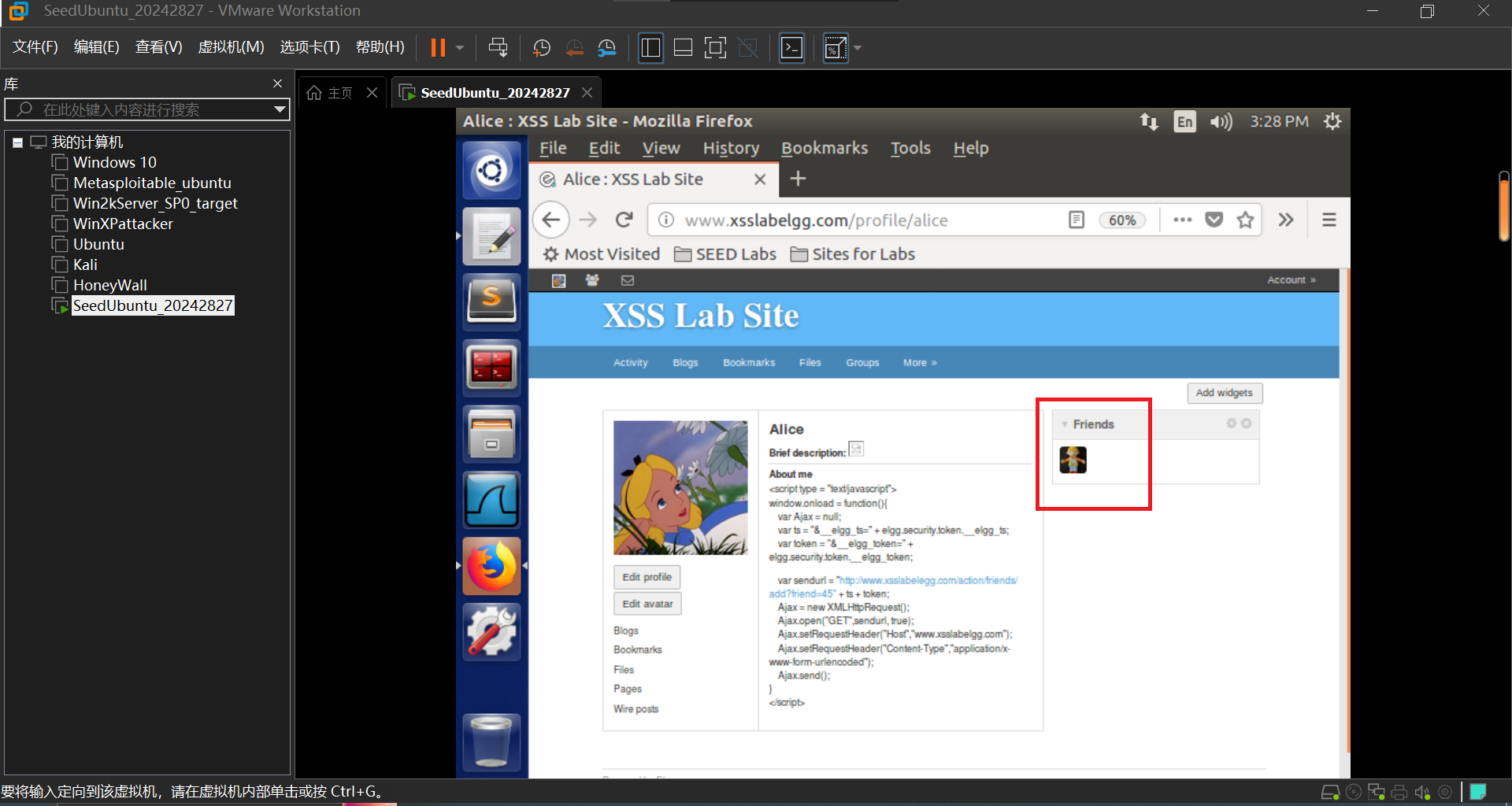Toggle Firefox reader view icon

tap(1077, 220)
